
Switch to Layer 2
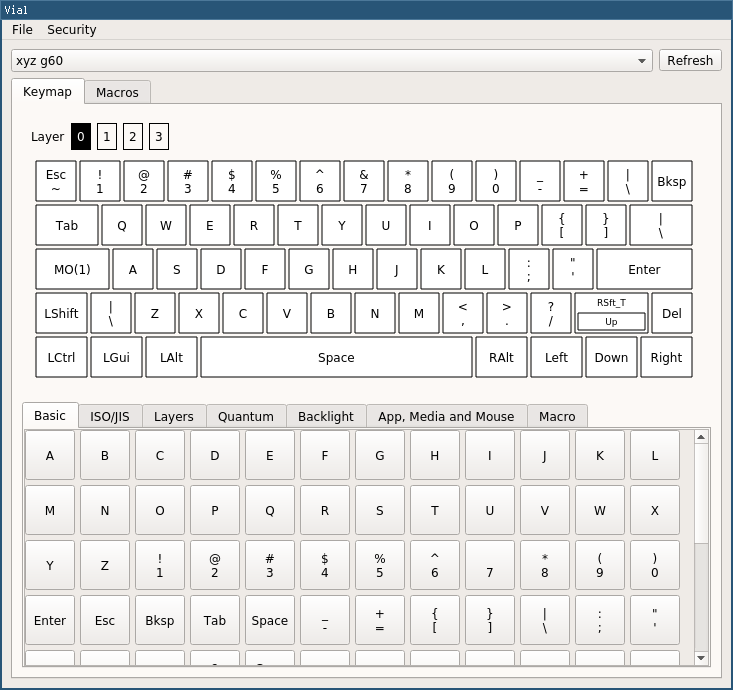pyautogui.click(x=133, y=137)
